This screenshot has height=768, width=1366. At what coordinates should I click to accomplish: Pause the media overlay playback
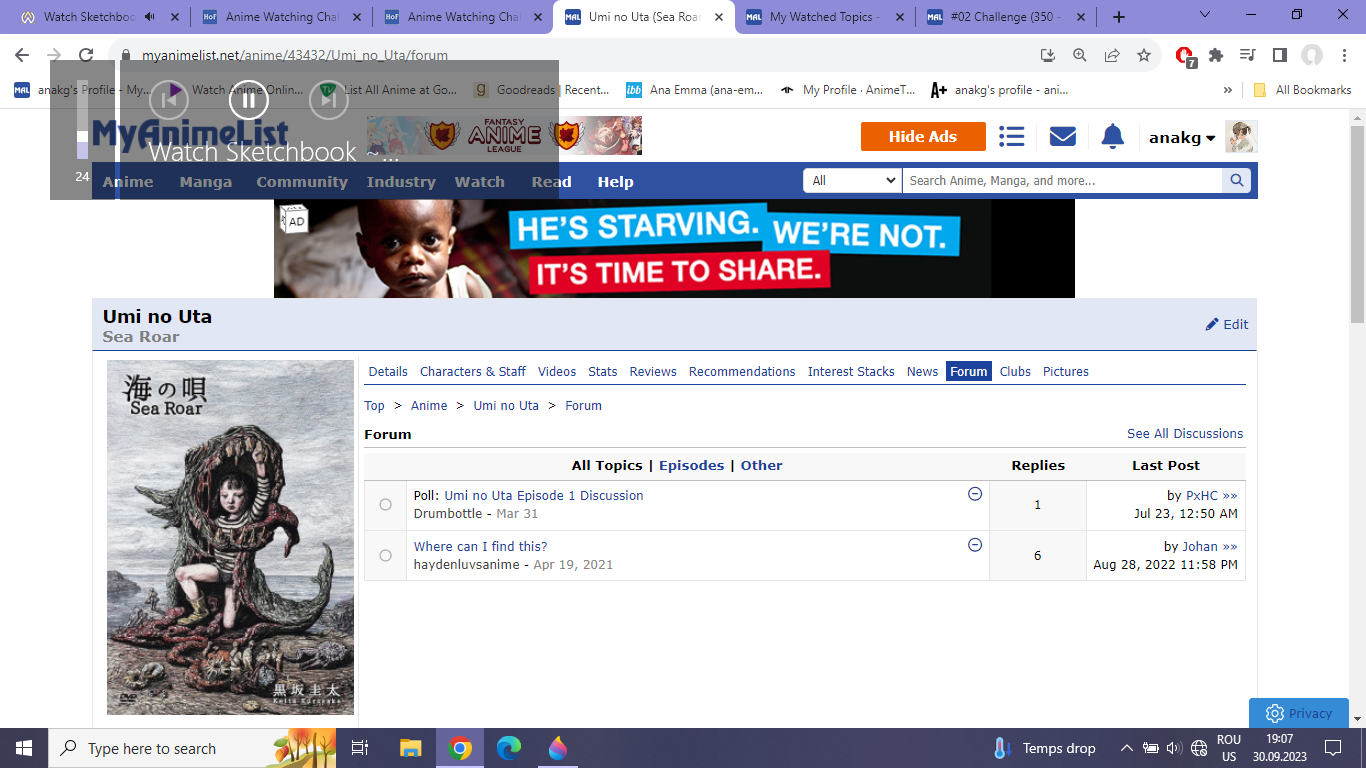tap(249, 99)
